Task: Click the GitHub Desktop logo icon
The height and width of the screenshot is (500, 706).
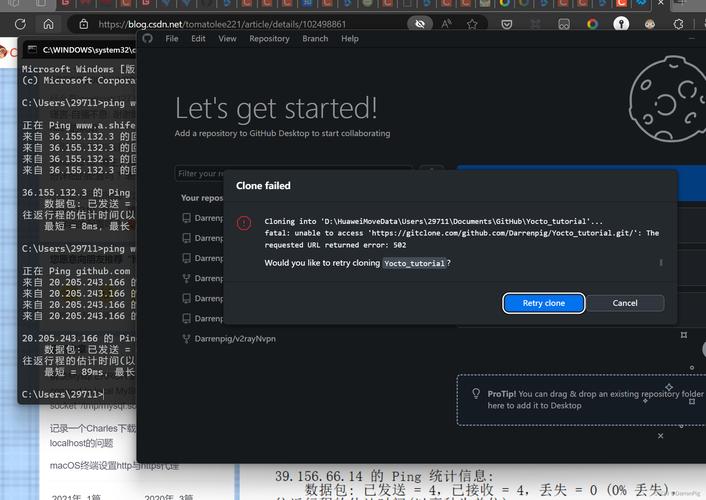Action: coord(147,39)
